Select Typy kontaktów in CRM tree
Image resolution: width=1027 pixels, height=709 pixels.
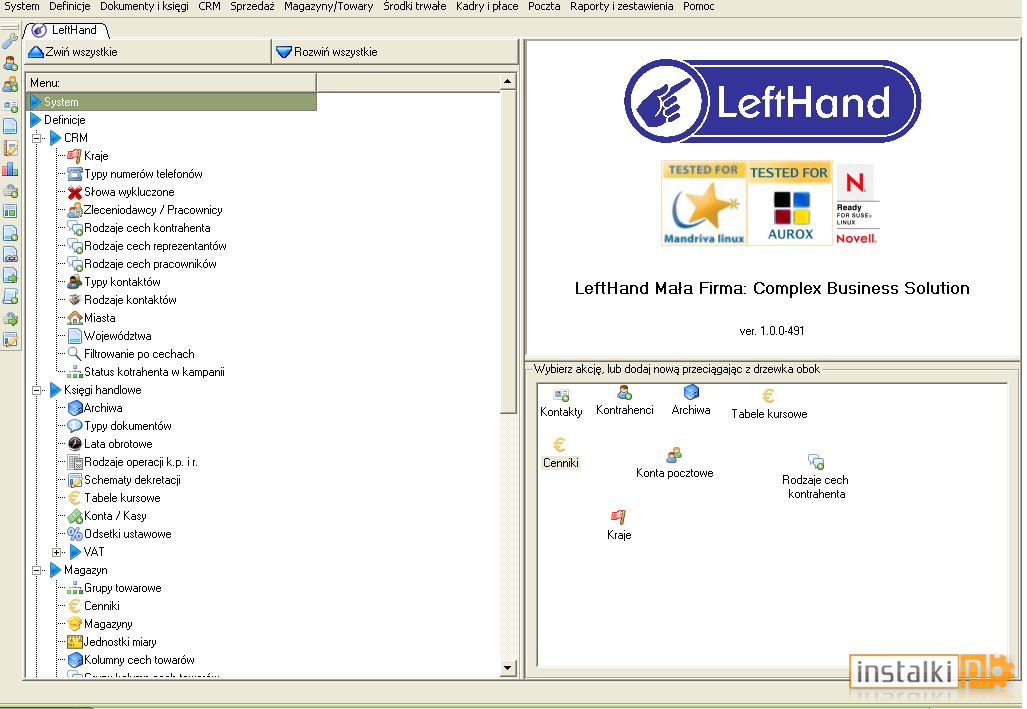(x=122, y=282)
